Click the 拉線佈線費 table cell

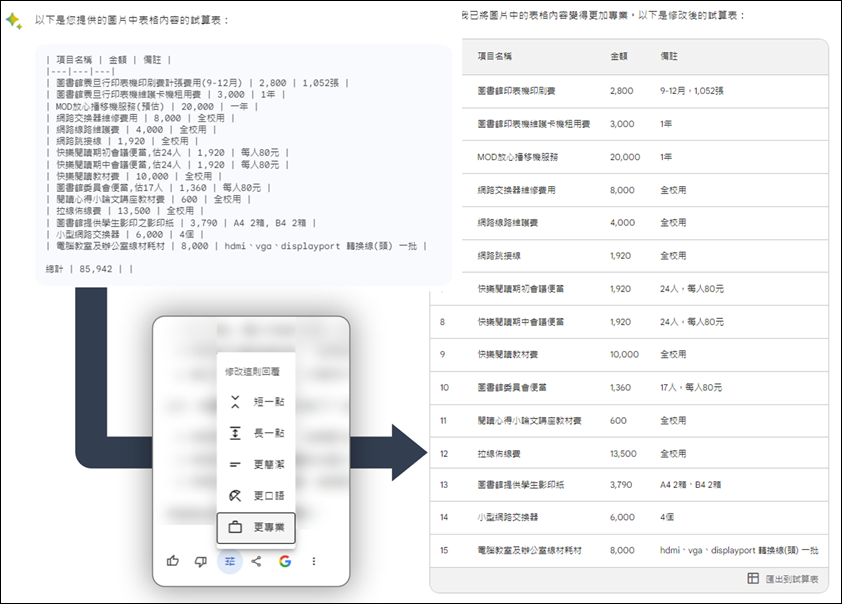pos(499,454)
